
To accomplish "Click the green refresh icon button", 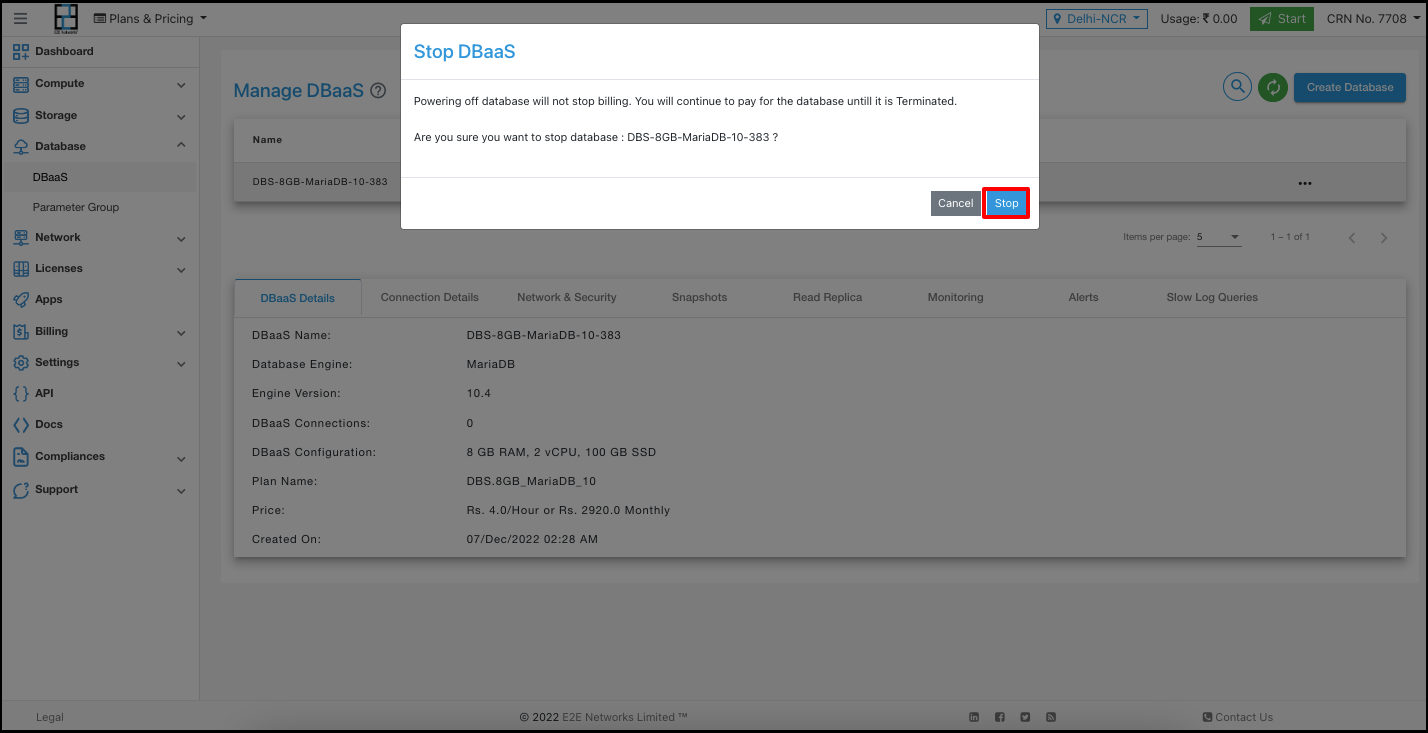I will coord(1273,87).
